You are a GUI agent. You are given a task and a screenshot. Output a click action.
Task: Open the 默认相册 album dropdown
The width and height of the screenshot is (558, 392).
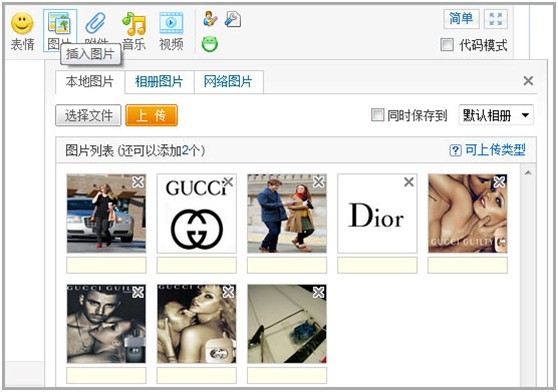point(496,115)
